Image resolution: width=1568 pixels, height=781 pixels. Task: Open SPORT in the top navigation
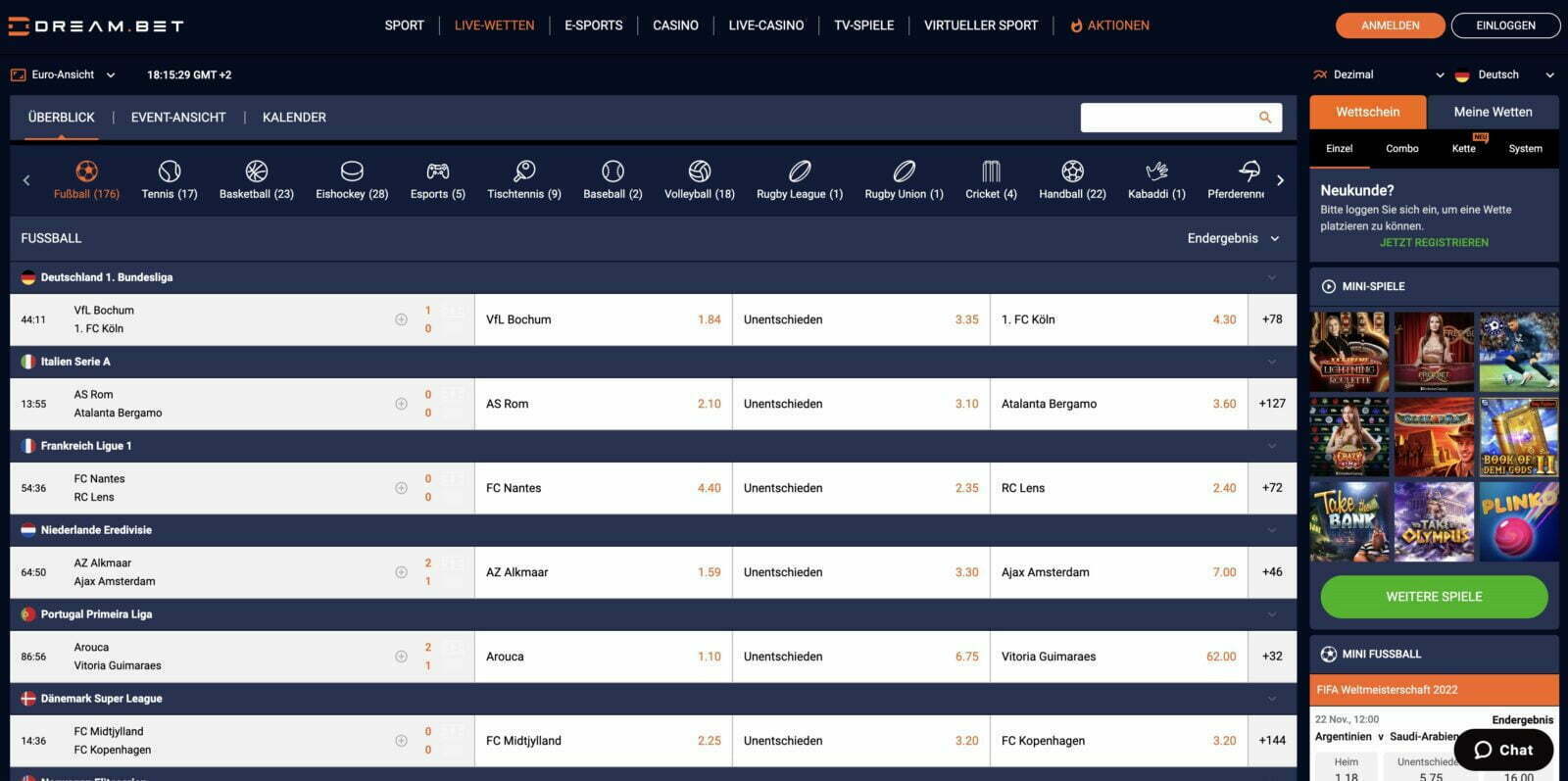point(405,25)
